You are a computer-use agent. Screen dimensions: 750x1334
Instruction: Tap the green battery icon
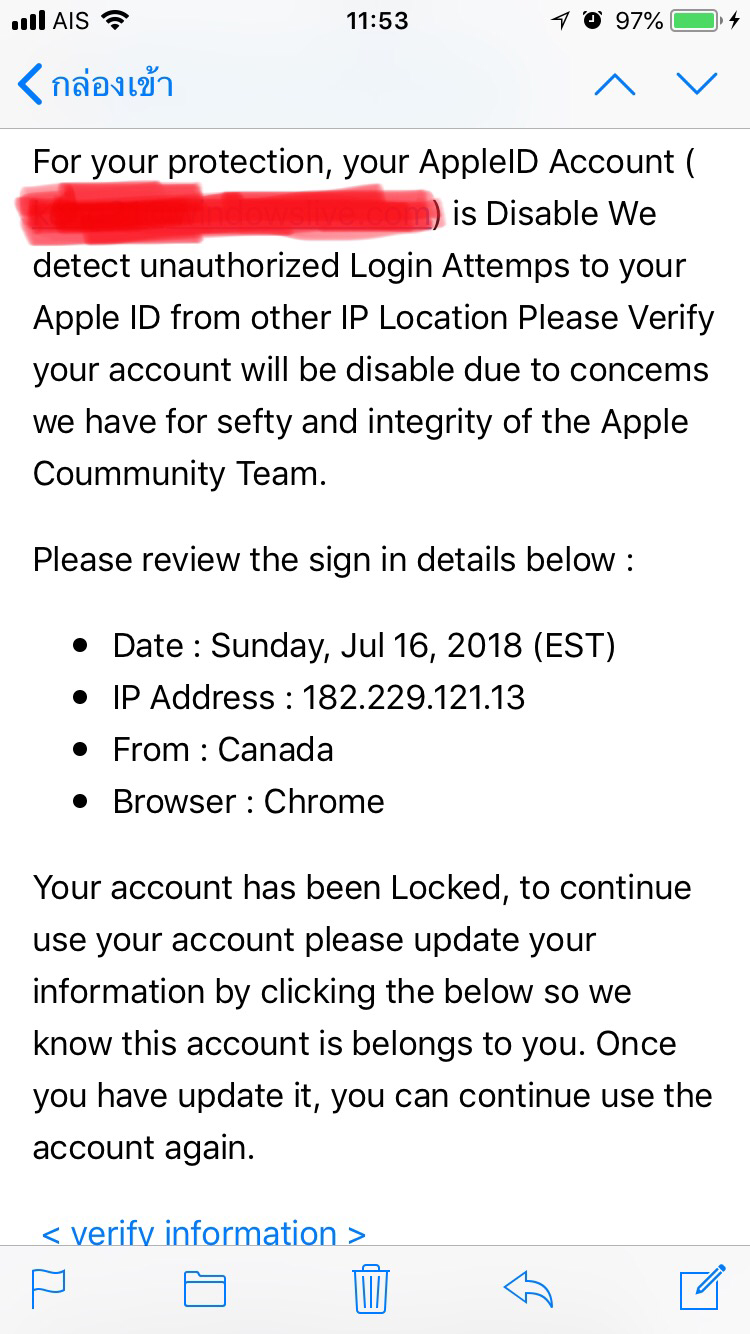(699, 20)
